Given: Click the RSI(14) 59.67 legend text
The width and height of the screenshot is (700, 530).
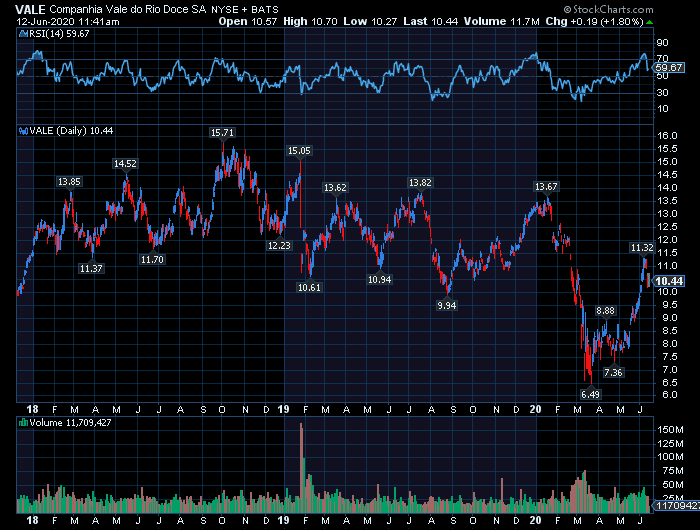Looking at the screenshot, I should (x=59, y=33).
